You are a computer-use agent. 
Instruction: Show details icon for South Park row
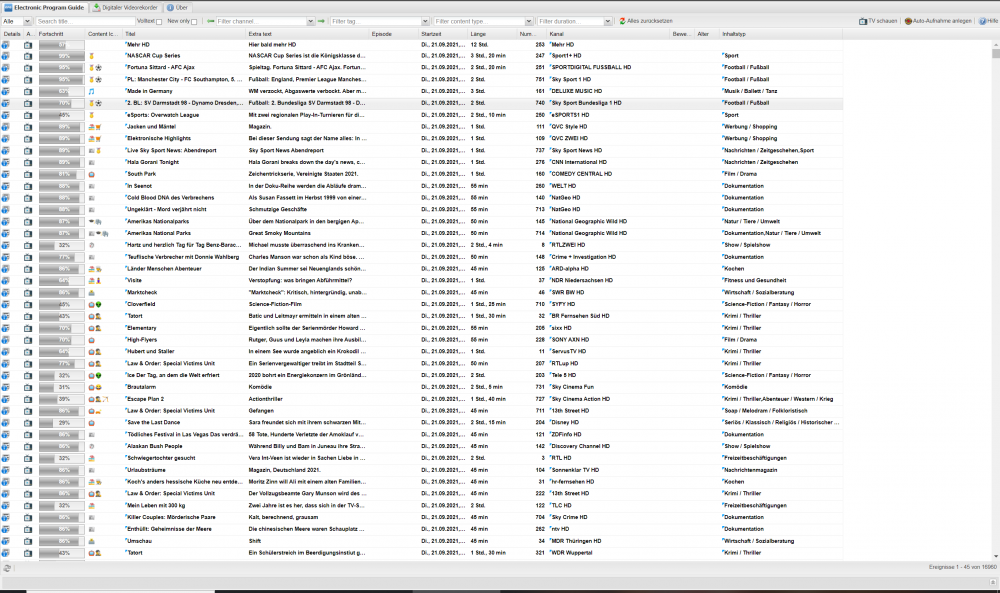[5, 174]
